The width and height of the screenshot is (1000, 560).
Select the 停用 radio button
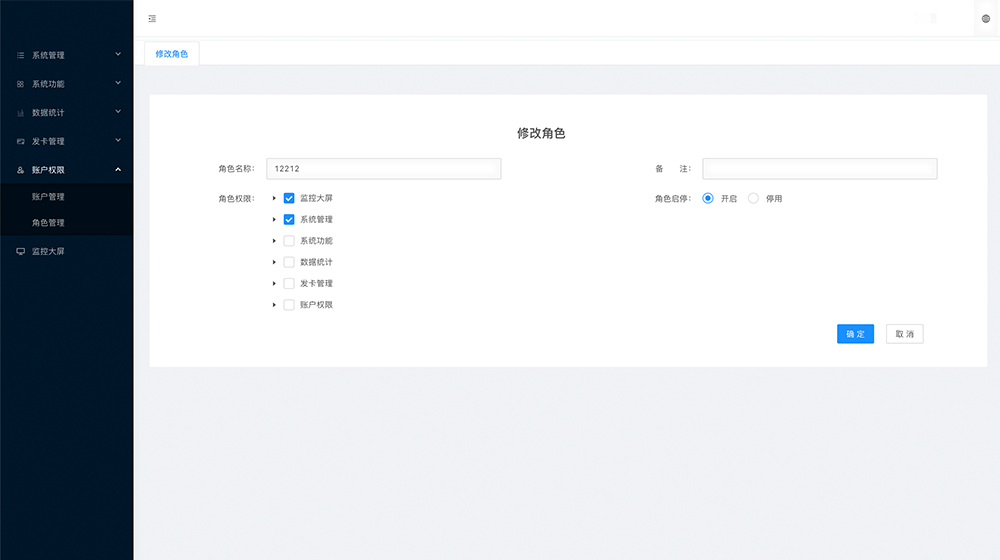753,198
